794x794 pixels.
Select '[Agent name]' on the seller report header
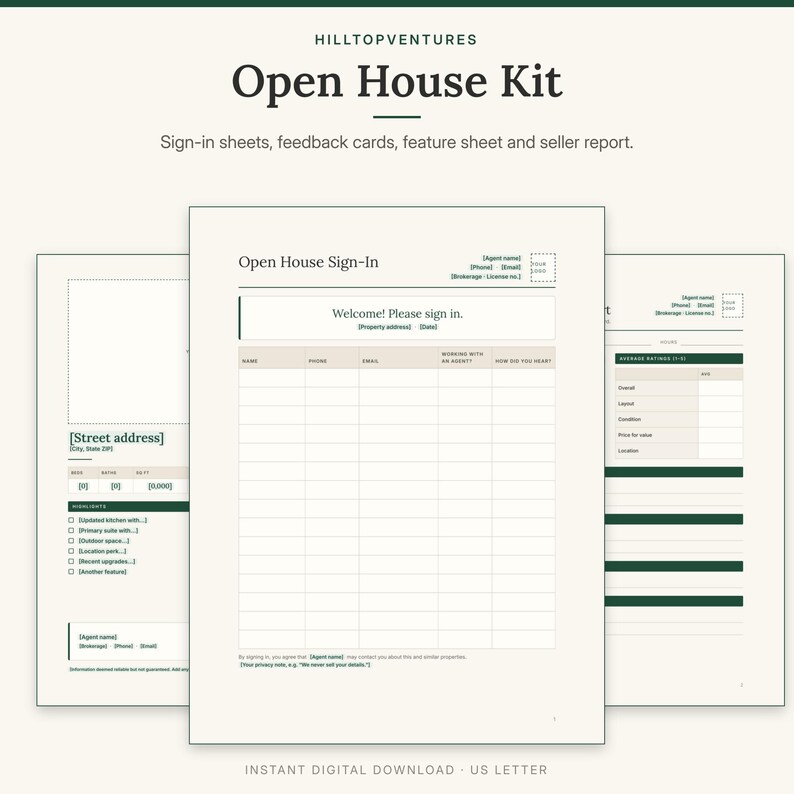[698, 298]
